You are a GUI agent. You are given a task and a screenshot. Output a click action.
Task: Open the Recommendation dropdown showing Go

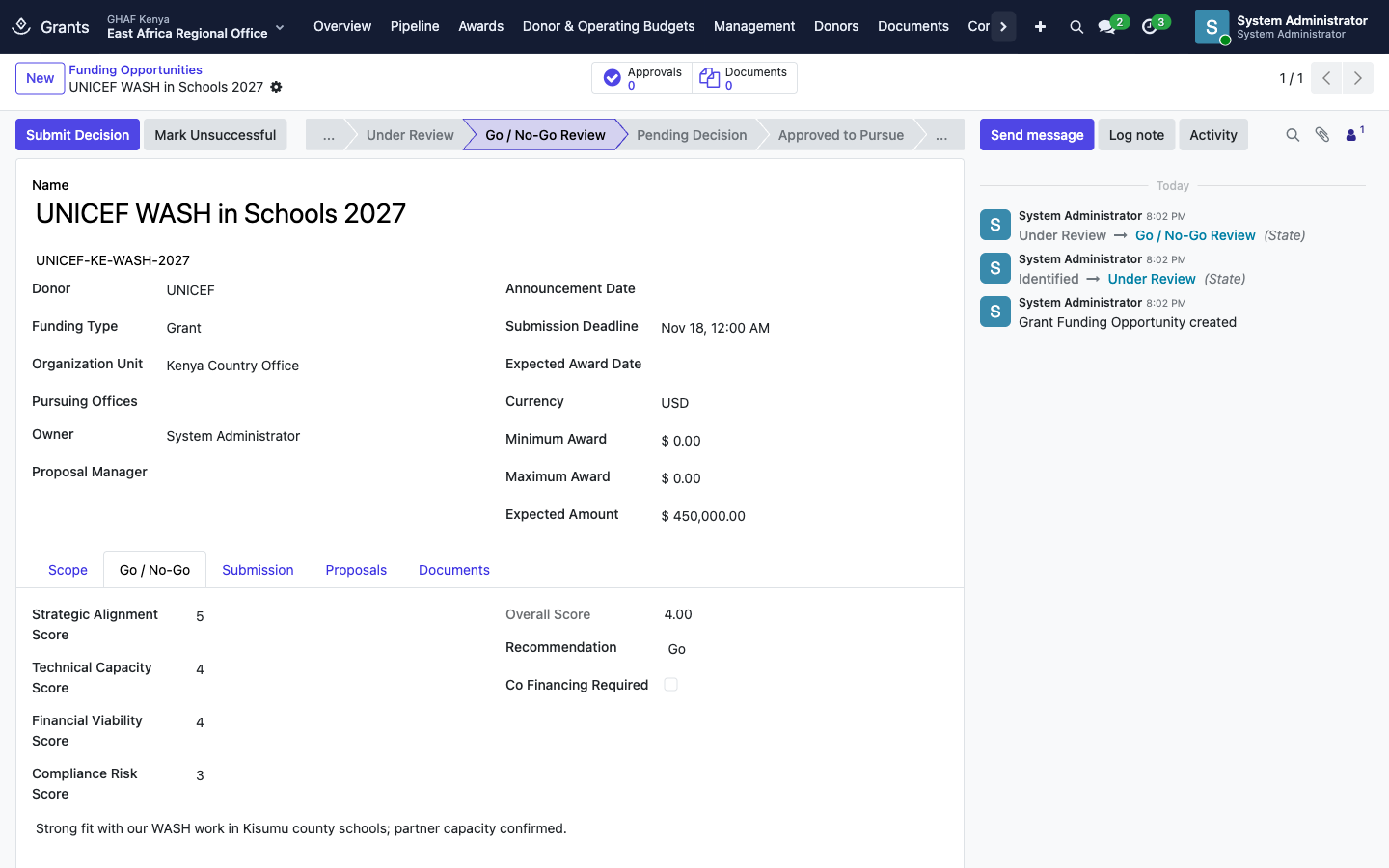point(803,649)
